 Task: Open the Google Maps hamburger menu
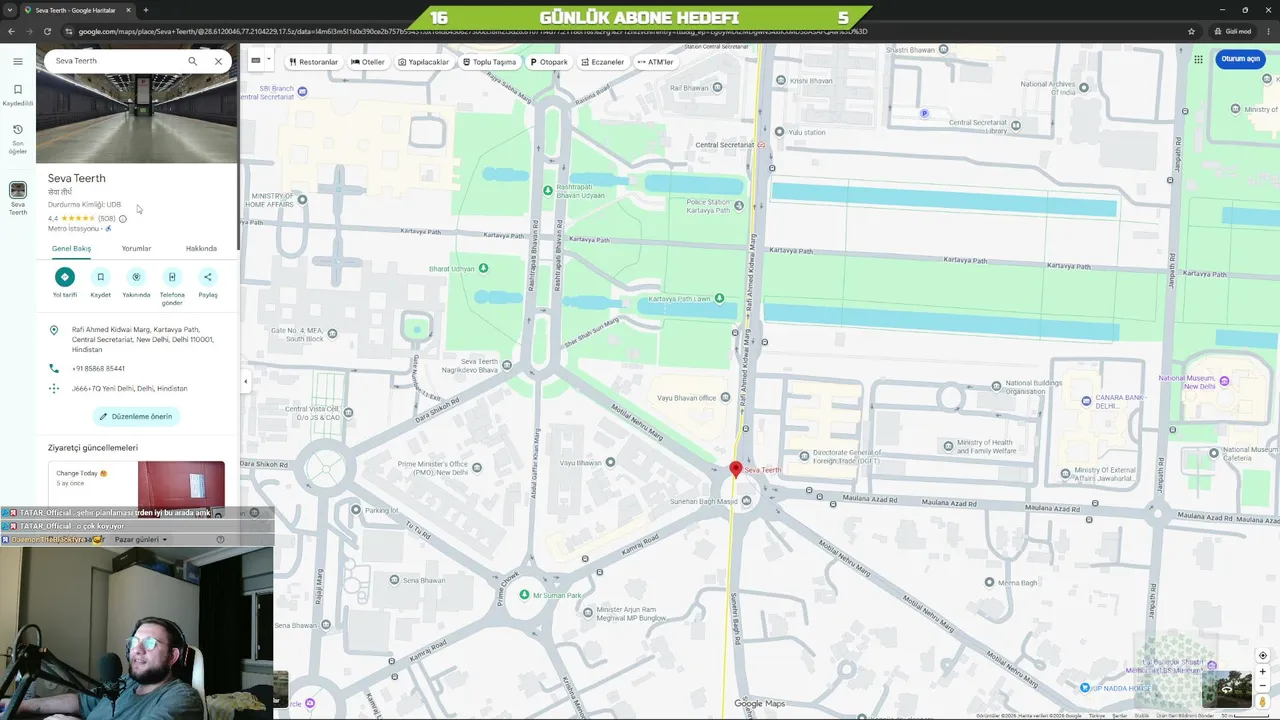18,61
